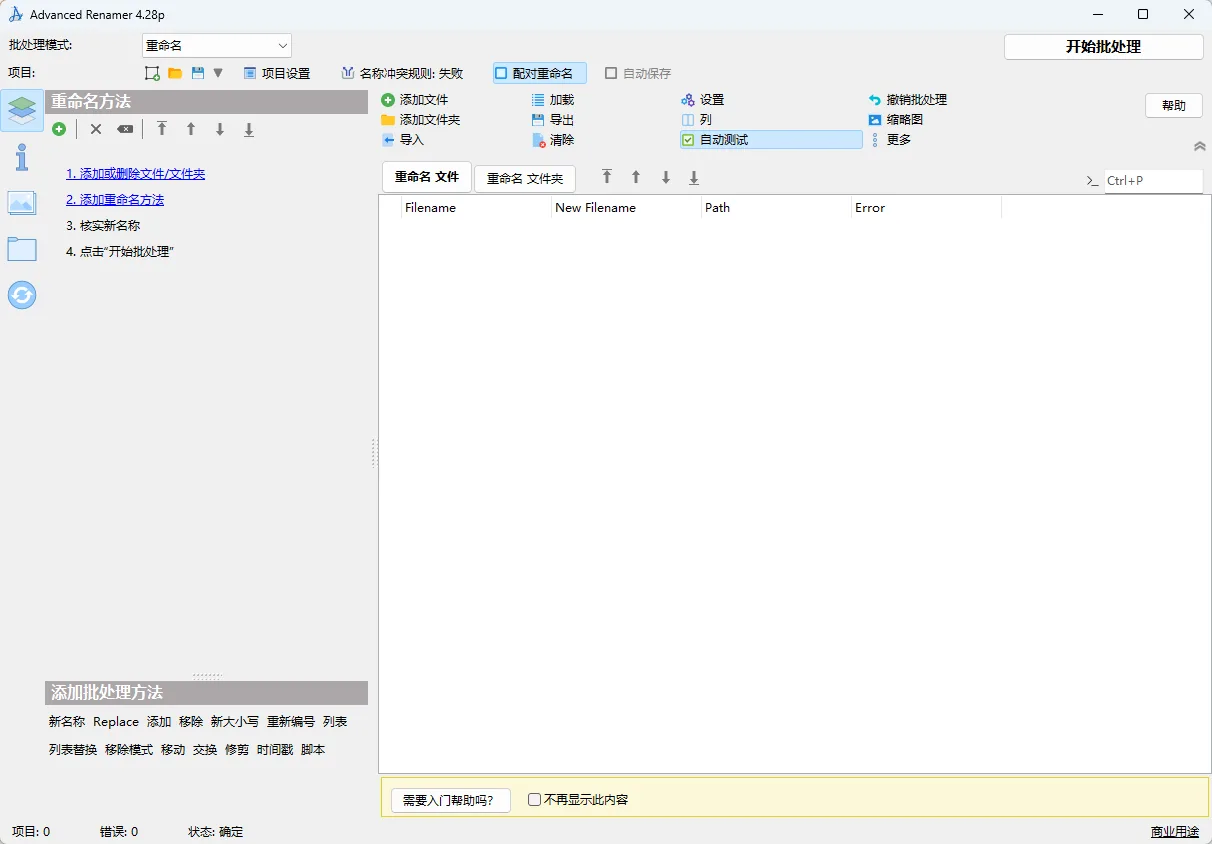
Task: Click the save project disk icon
Action: (198, 73)
